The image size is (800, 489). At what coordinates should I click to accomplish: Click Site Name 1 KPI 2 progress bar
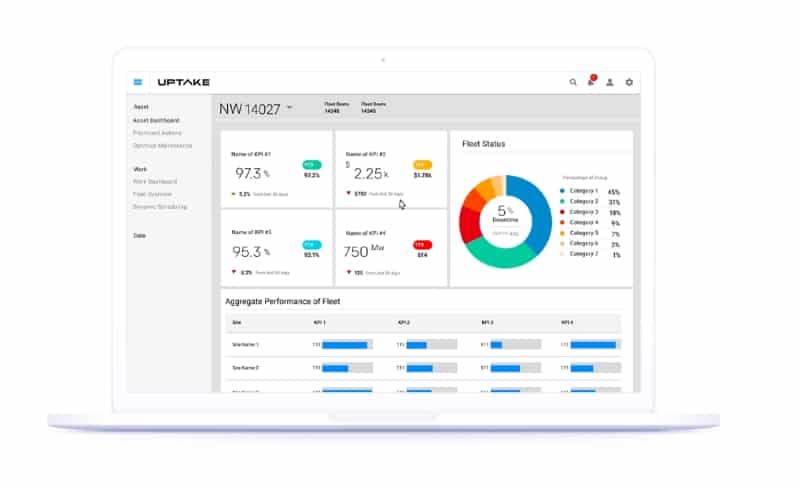[432, 345]
